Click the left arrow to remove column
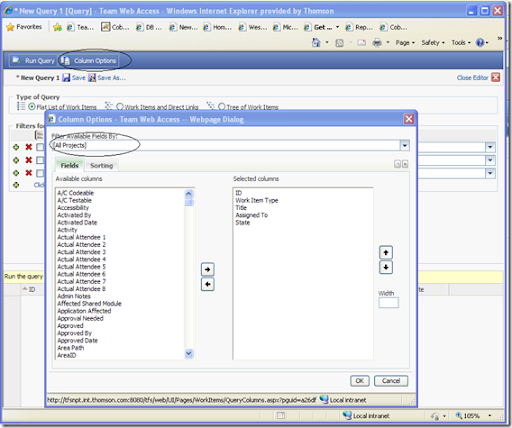The height and width of the screenshot is (428, 512). pyautogui.click(x=207, y=284)
